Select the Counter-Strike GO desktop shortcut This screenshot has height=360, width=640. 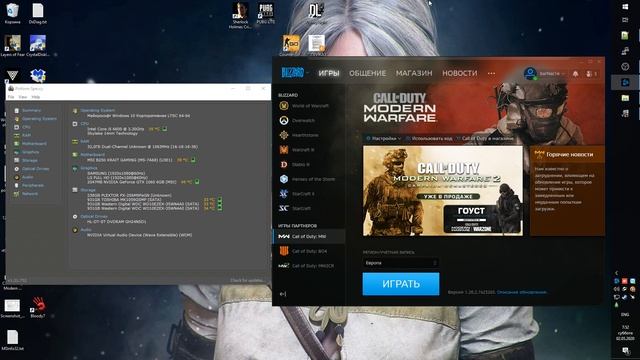point(291,45)
